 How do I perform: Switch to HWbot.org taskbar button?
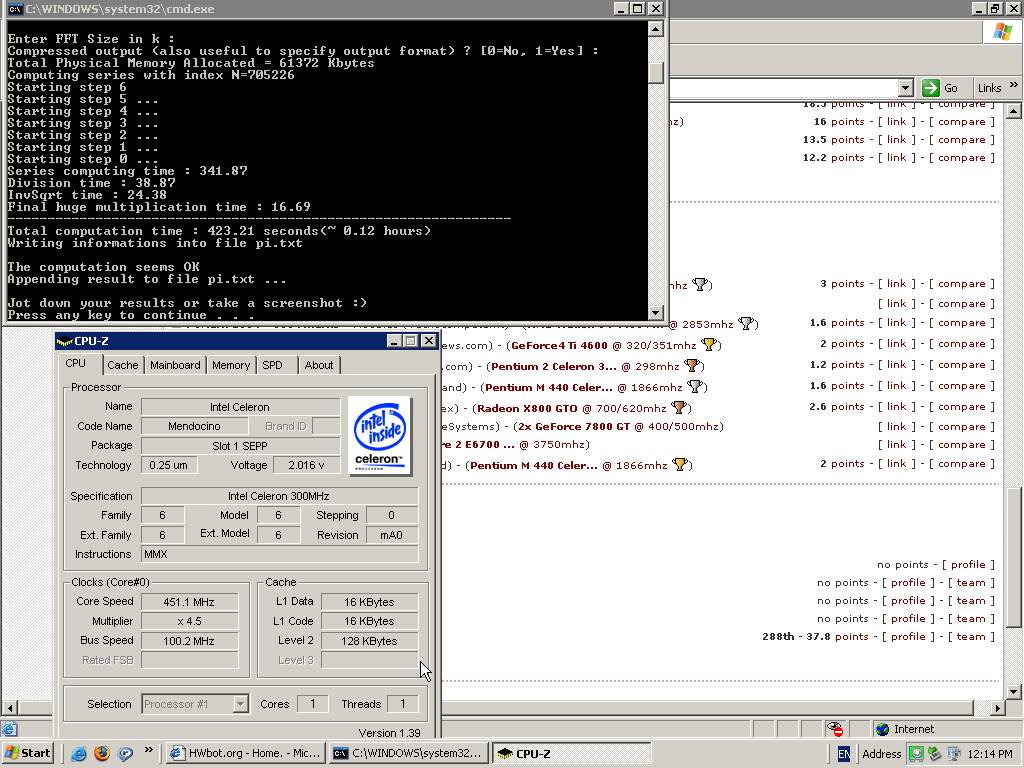pyautogui.click(x=246, y=753)
